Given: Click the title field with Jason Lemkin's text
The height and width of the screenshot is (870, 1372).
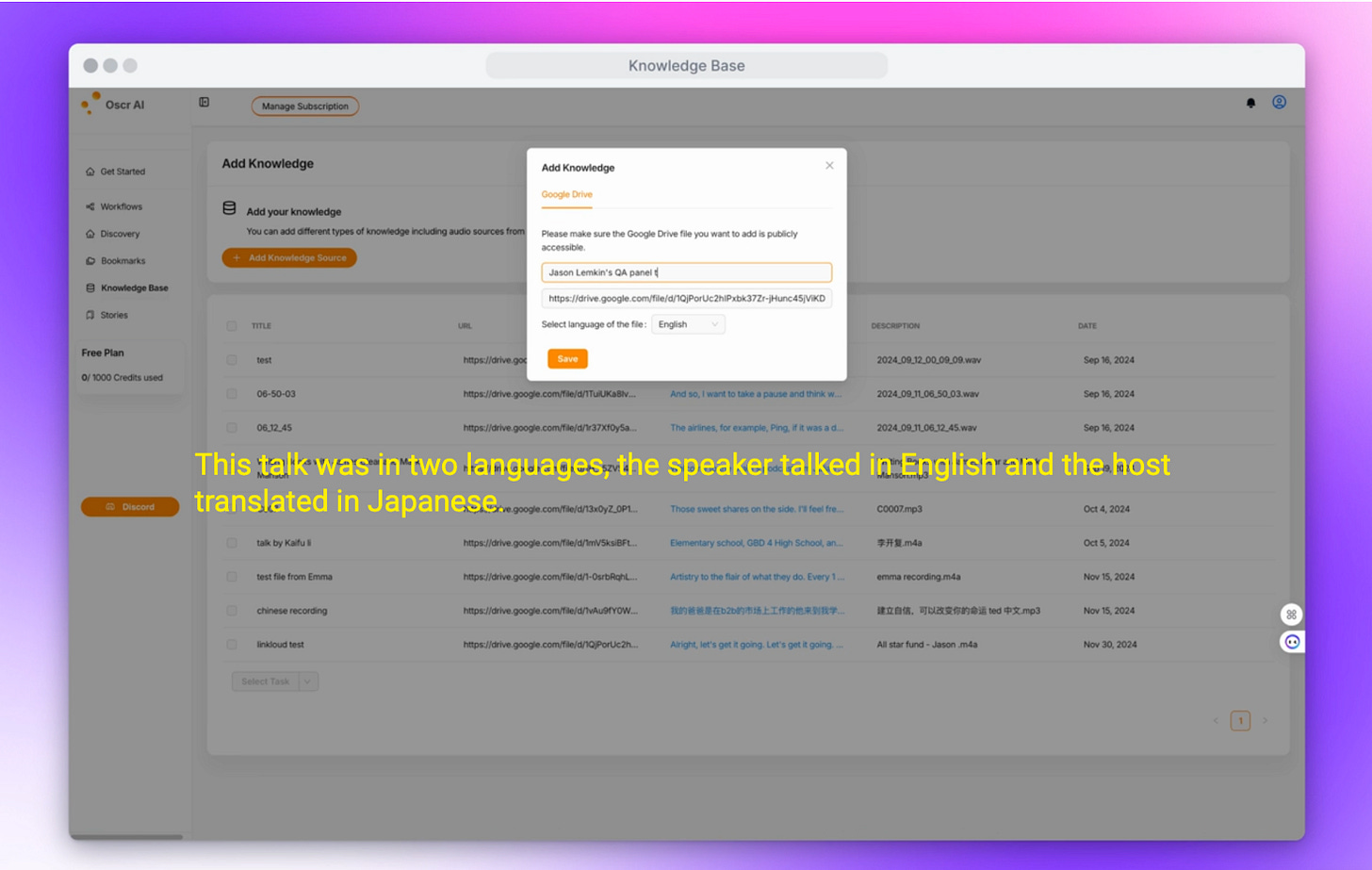Looking at the screenshot, I should click(x=686, y=272).
